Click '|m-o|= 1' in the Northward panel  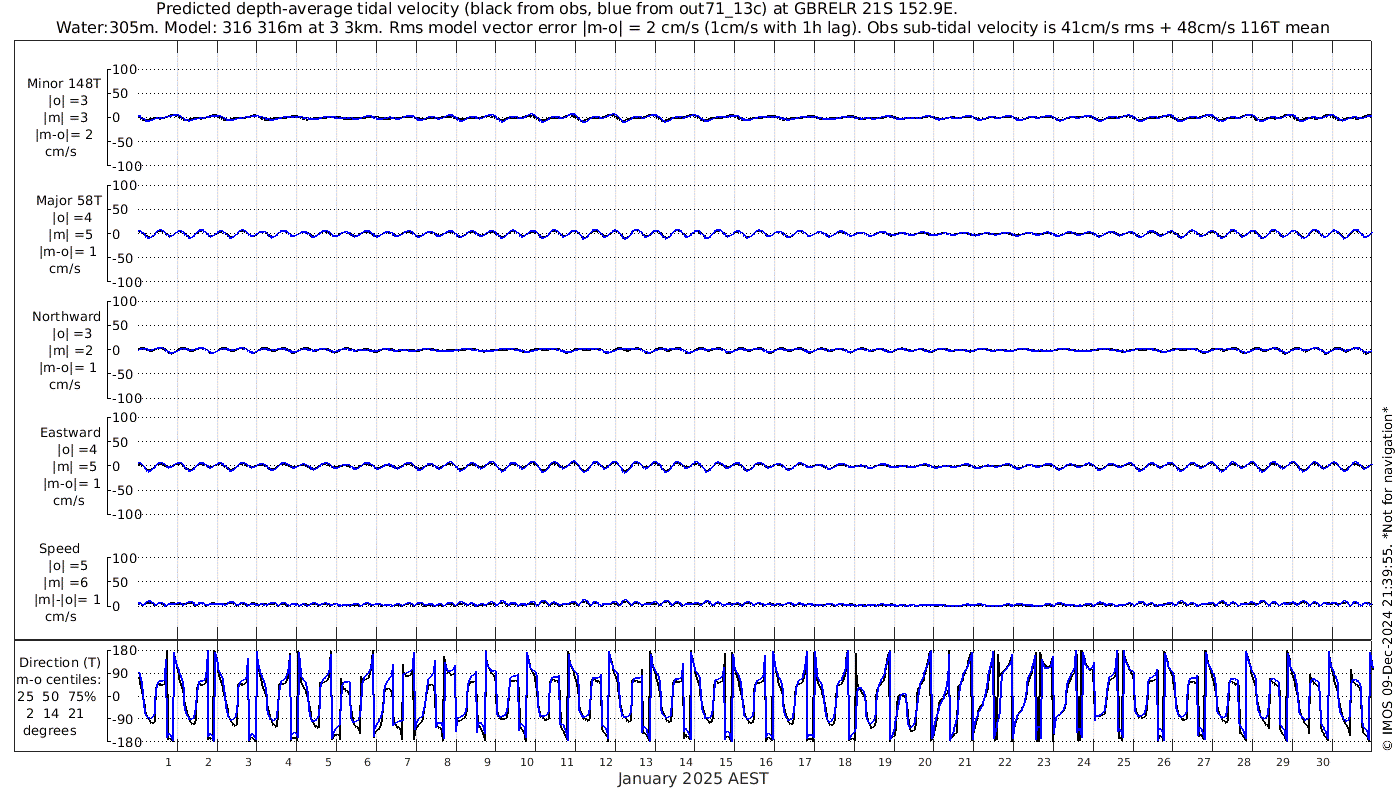(x=67, y=367)
